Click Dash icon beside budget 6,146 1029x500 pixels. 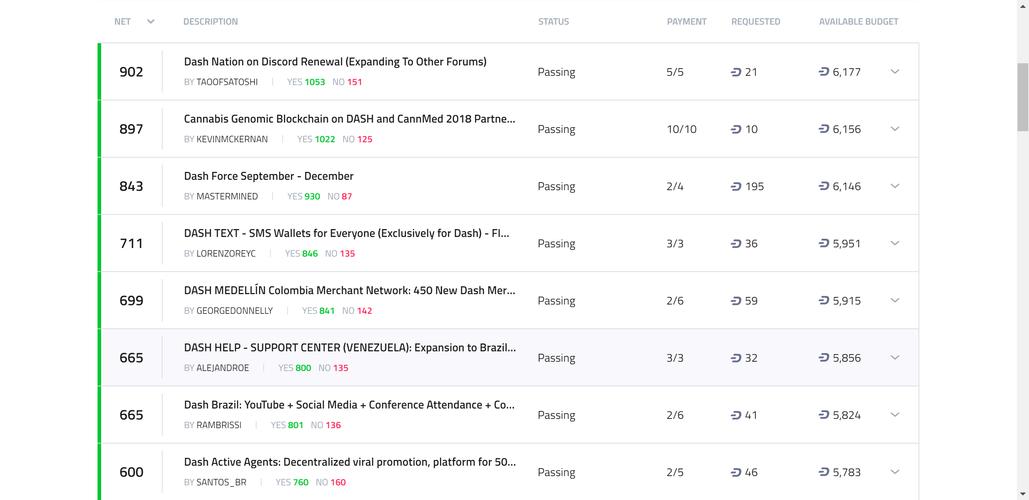[x=824, y=186]
